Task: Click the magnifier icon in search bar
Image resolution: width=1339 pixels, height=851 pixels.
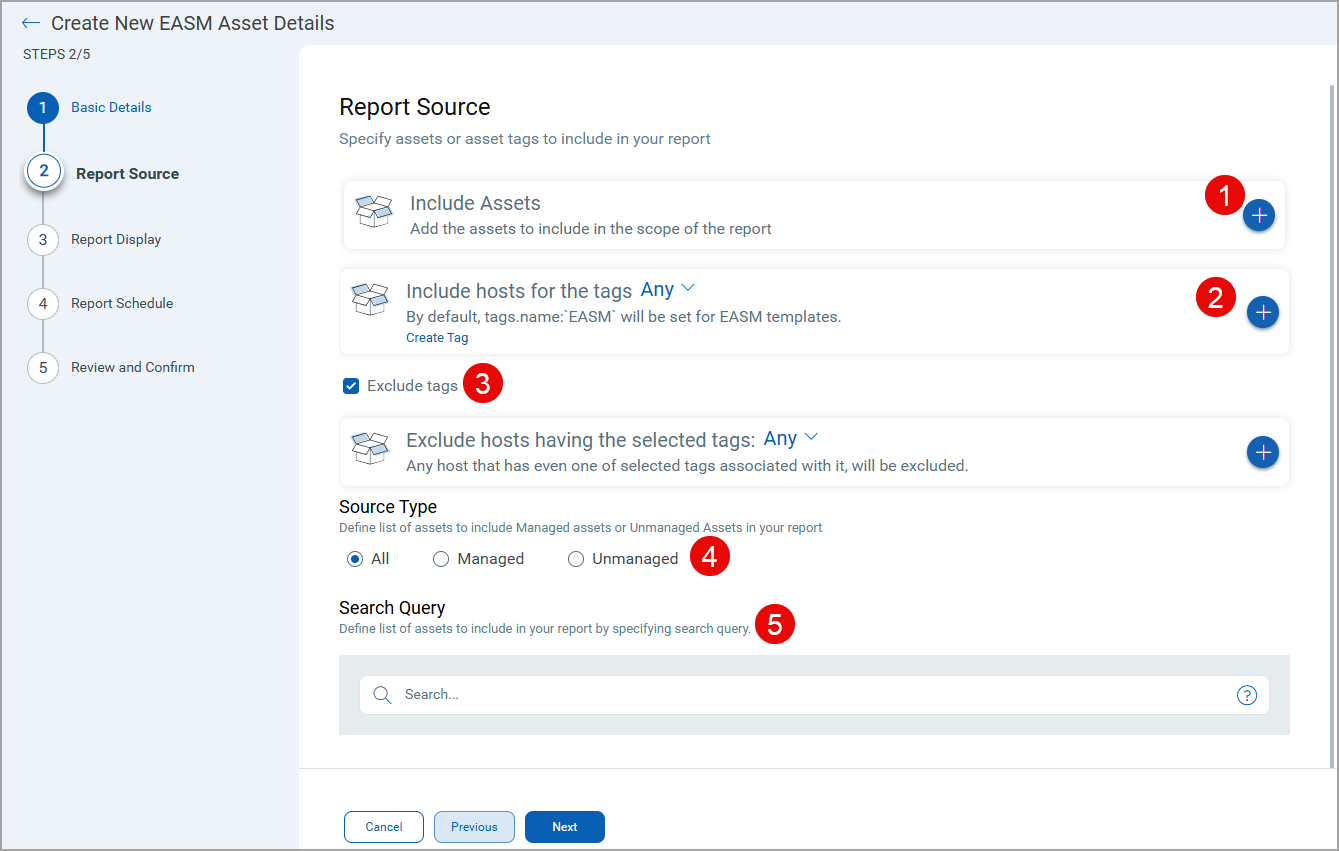Action: point(381,695)
